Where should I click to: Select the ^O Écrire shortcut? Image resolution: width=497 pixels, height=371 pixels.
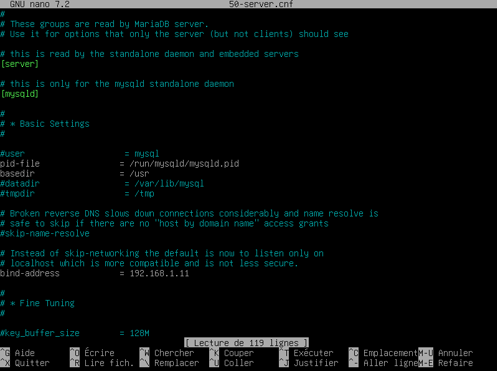(92, 353)
